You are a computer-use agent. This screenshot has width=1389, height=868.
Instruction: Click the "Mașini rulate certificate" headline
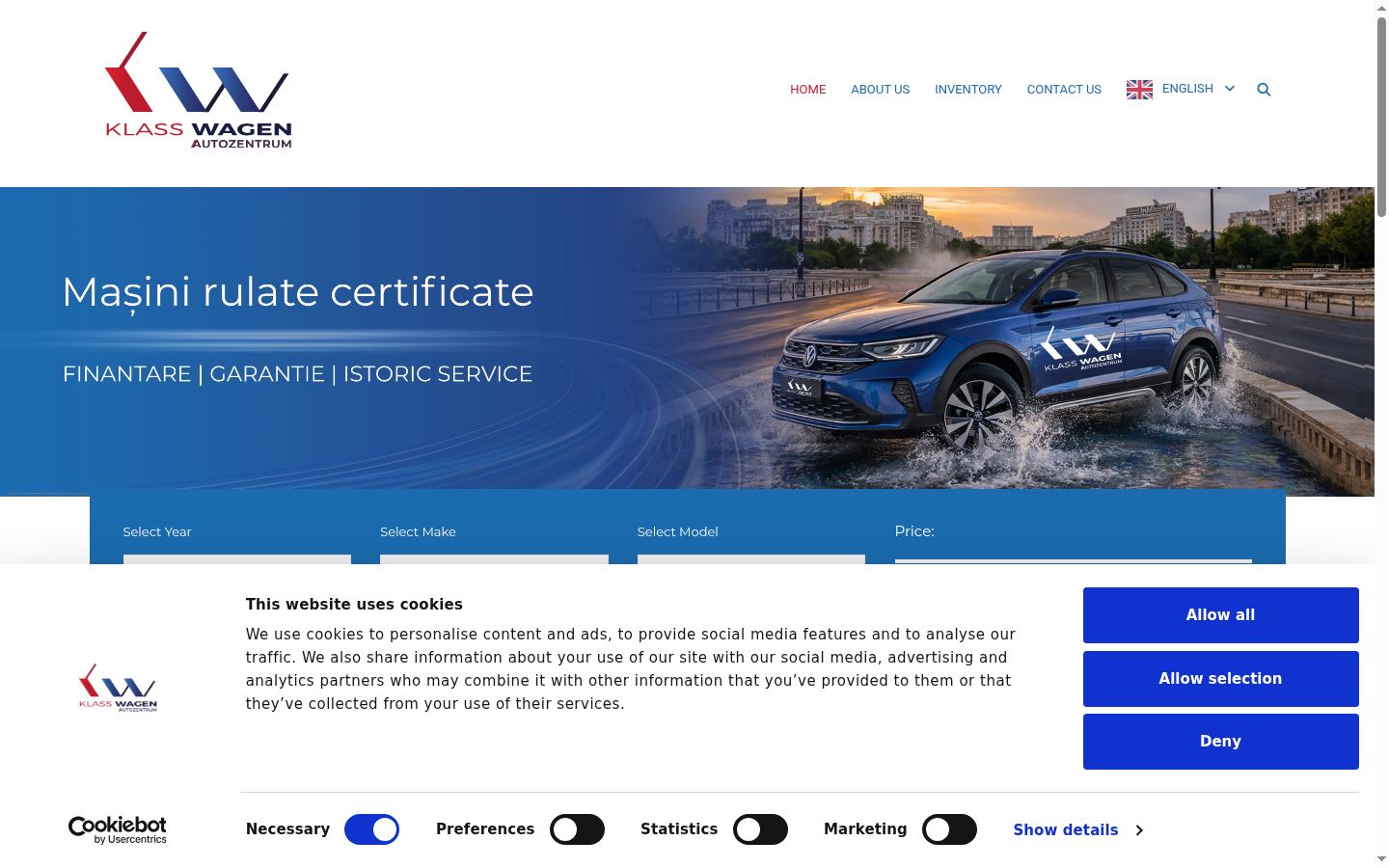(x=298, y=293)
